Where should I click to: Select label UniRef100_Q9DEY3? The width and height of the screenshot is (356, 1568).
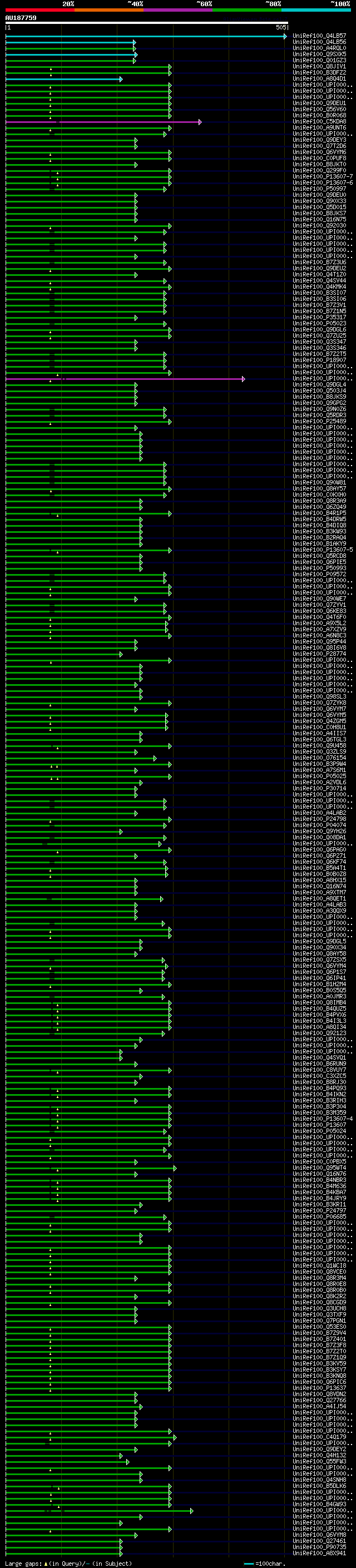pos(319,140)
